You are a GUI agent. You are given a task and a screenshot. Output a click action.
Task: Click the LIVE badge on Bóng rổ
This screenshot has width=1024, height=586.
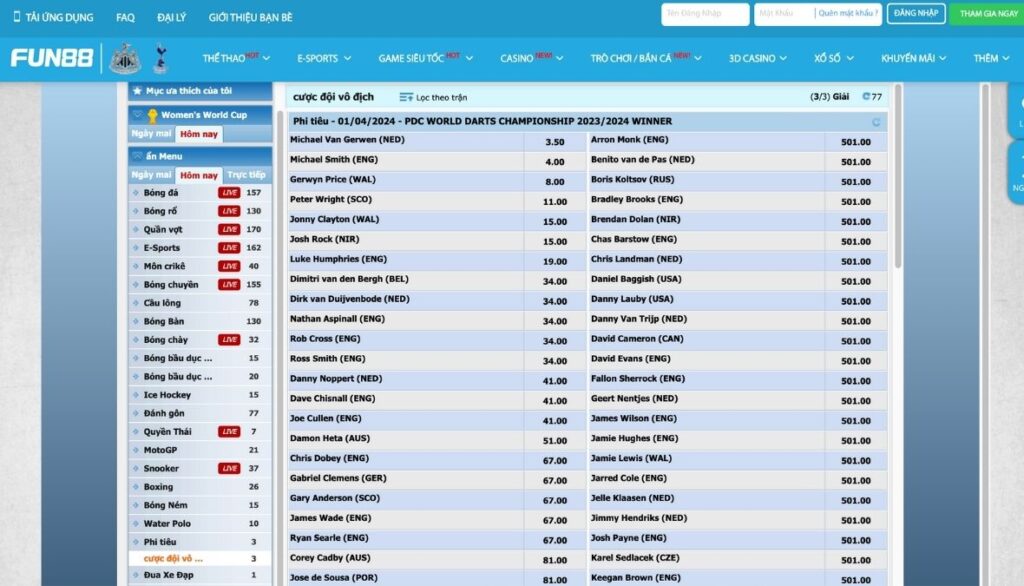pyautogui.click(x=229, y=211)
